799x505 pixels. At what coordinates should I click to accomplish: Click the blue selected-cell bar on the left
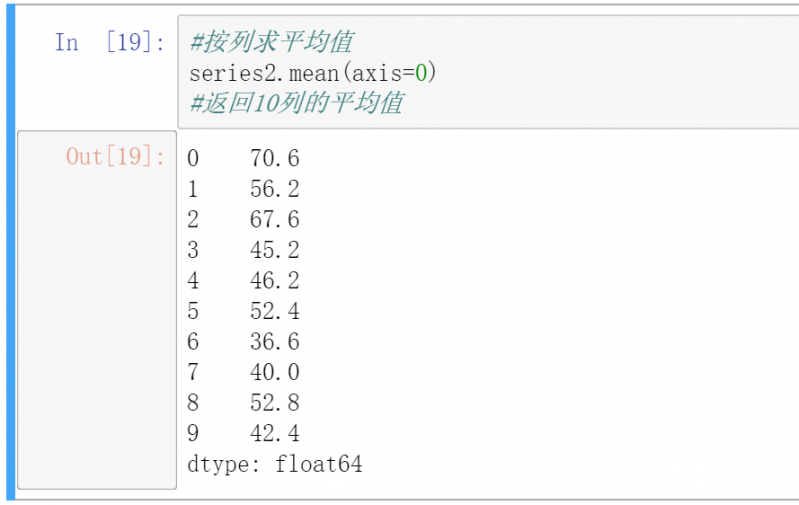[x=11, y=250]
